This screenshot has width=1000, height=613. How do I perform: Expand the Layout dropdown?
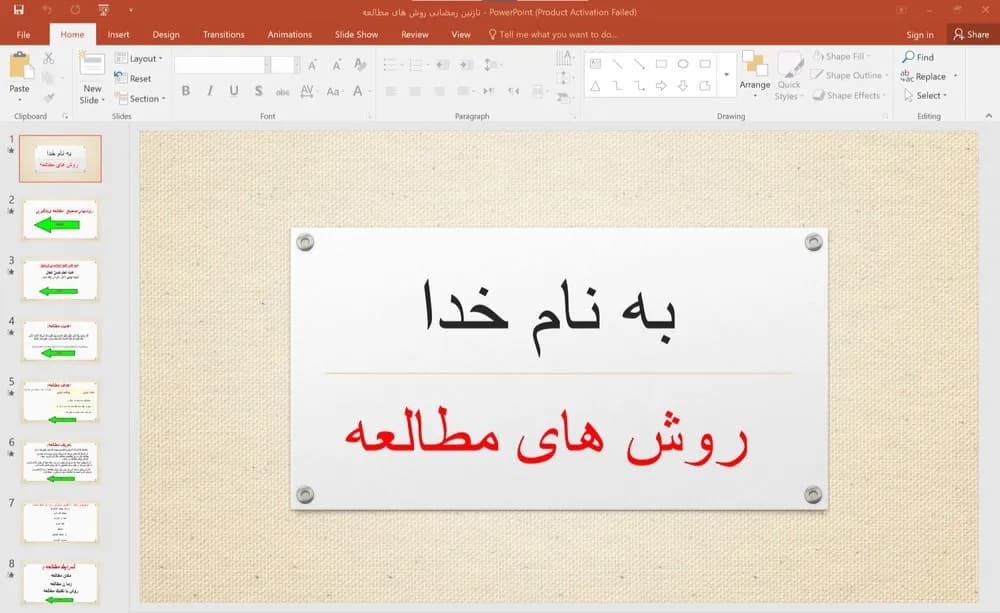[x=138, y=58]
